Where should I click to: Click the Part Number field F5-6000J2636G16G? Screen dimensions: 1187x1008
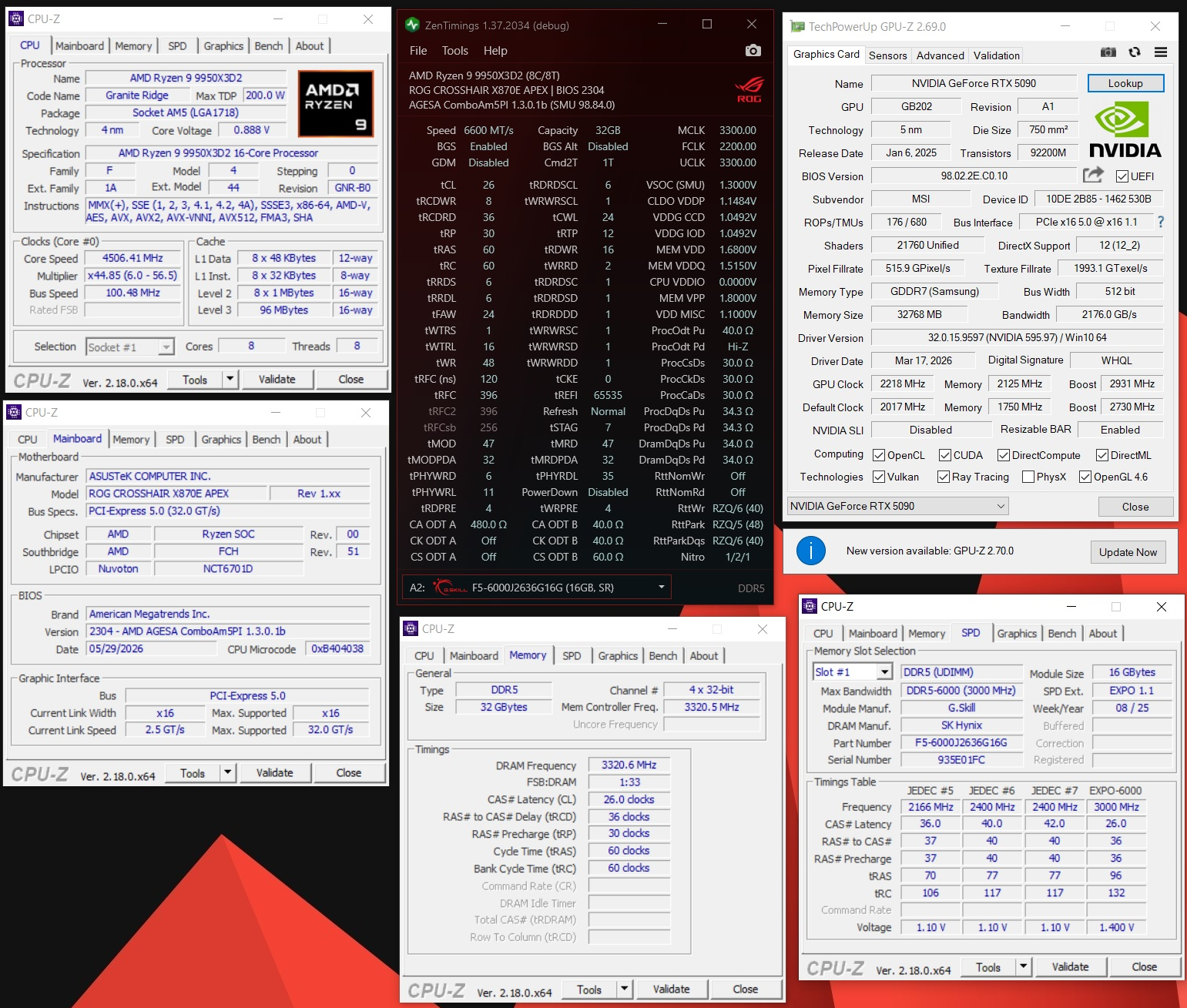coord(961,742)
